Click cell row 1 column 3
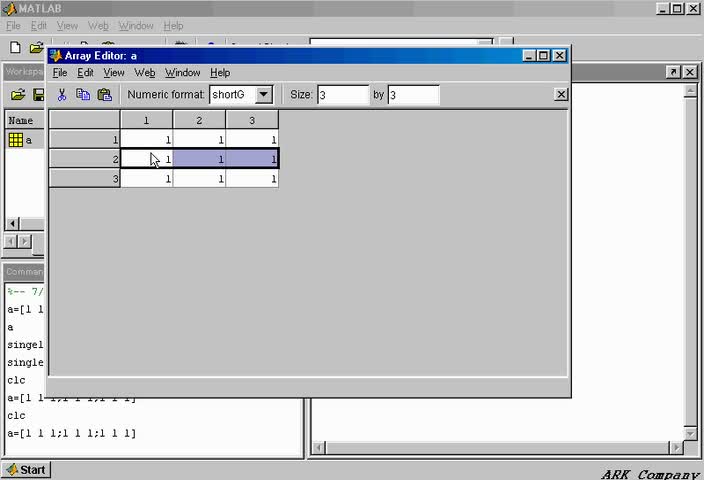Image resolution: width=704 pixels, height=480 pixels. click(252, 140)
